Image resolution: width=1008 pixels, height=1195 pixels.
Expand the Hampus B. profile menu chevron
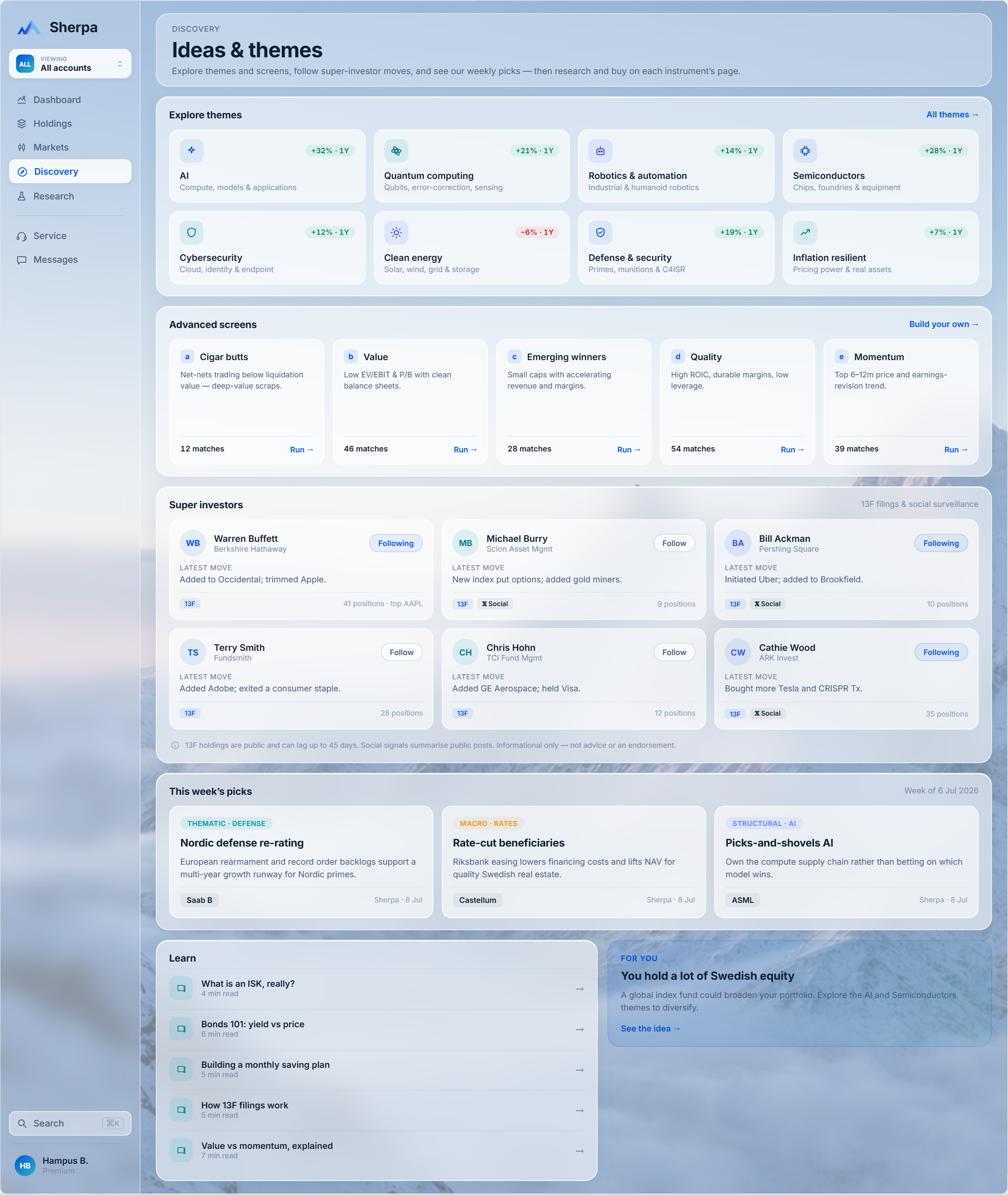120,1165
